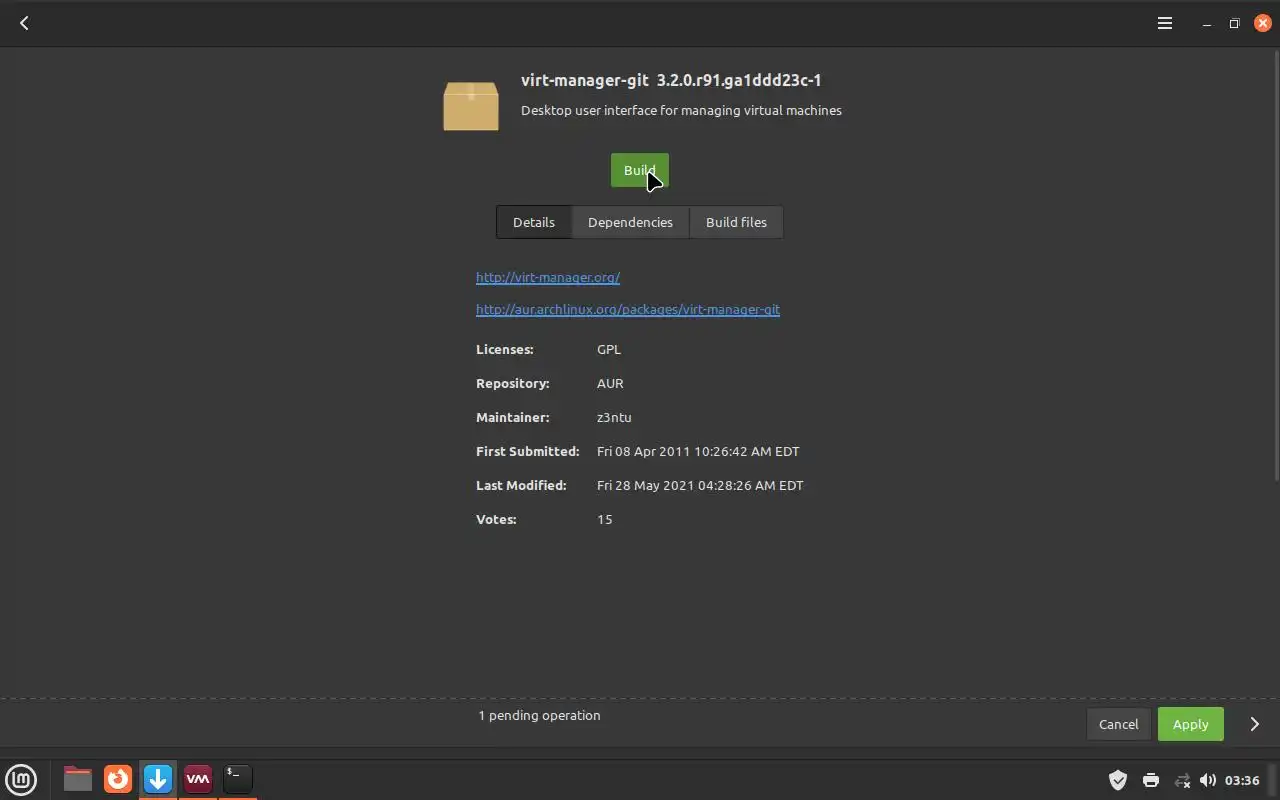Close the package manager window
Viewport: 1280px width, 800px height.
[x=1262, y=24]
